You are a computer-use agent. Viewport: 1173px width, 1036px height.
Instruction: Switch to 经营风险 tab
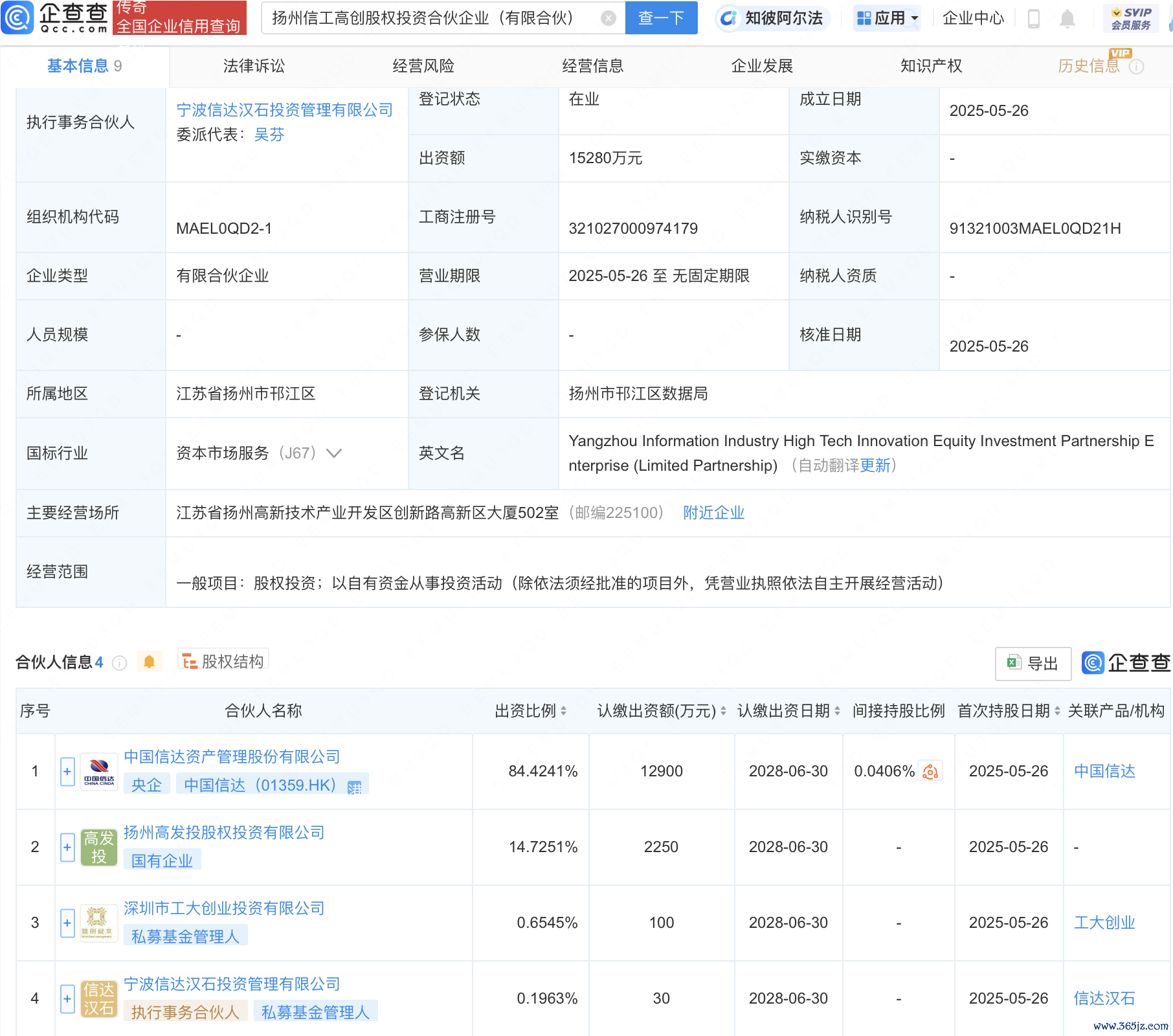coord(423,66)
